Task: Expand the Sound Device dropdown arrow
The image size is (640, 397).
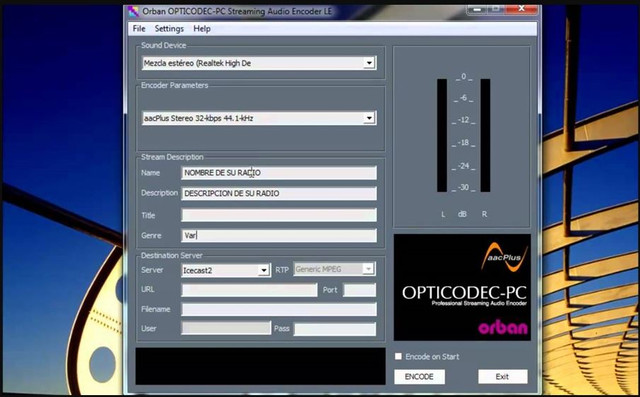Action: point(369,63)
